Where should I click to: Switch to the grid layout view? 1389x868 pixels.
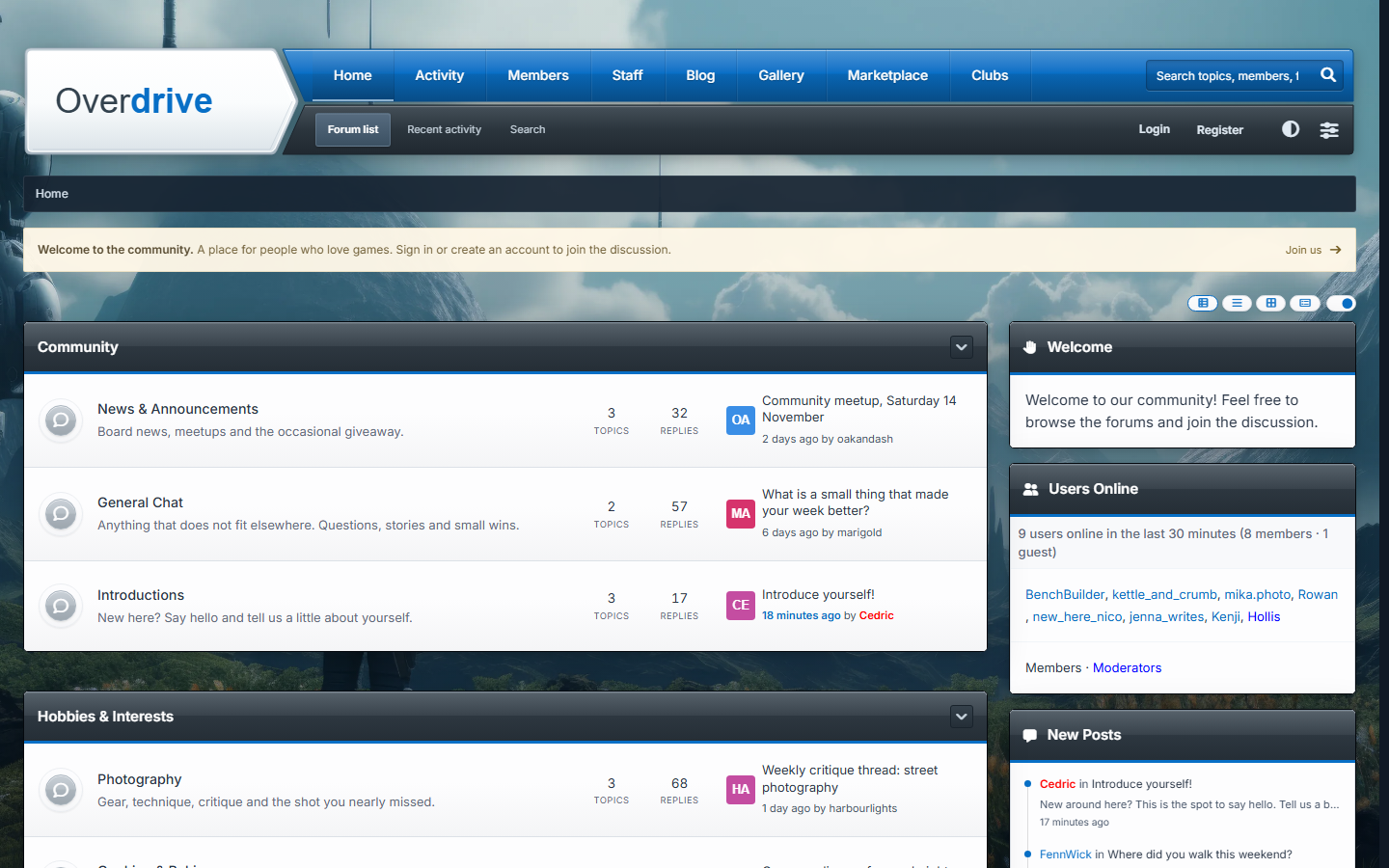coord(1271,303)
